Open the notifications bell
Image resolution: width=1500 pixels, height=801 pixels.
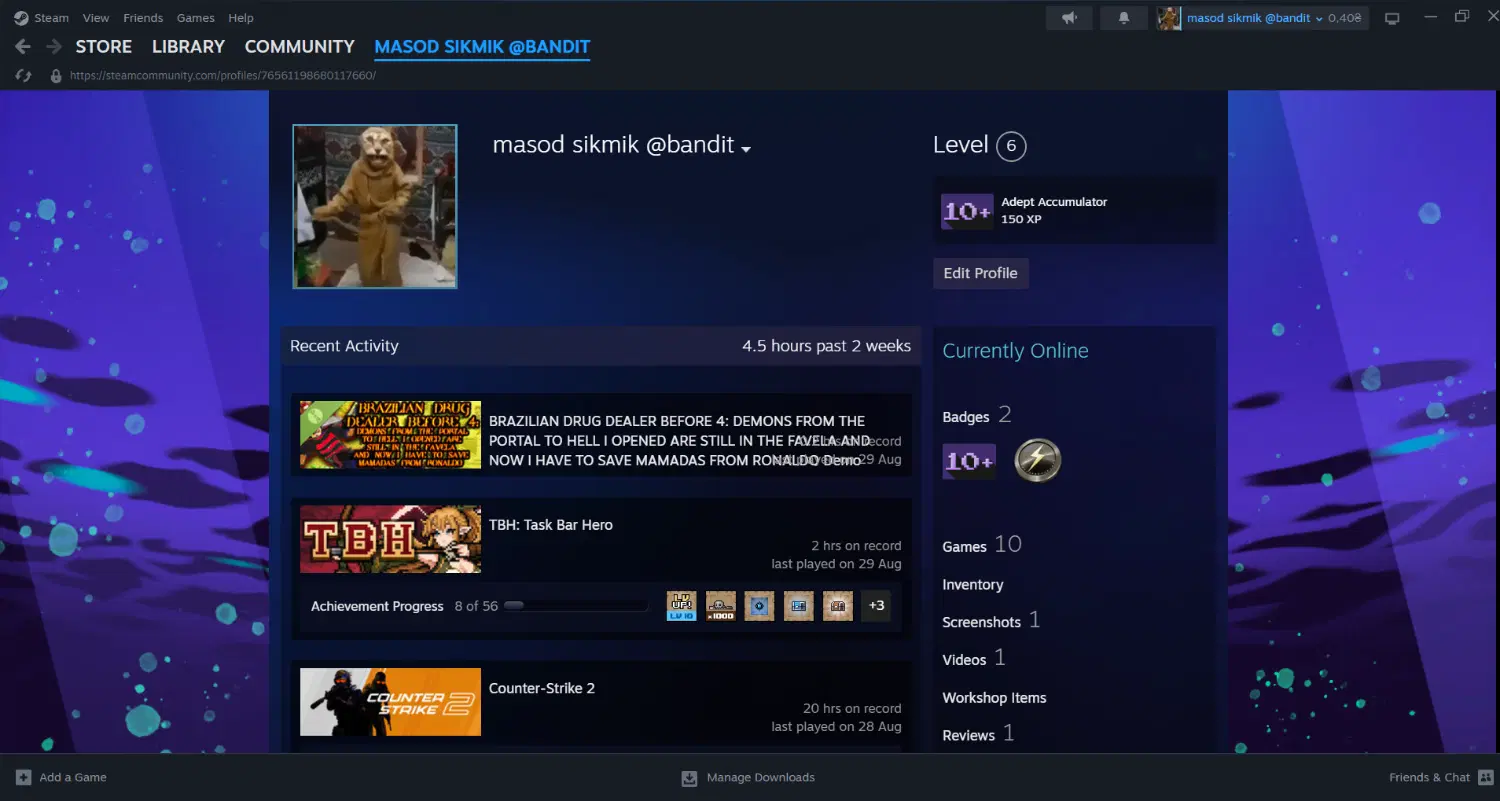(x=1124, y=18)
